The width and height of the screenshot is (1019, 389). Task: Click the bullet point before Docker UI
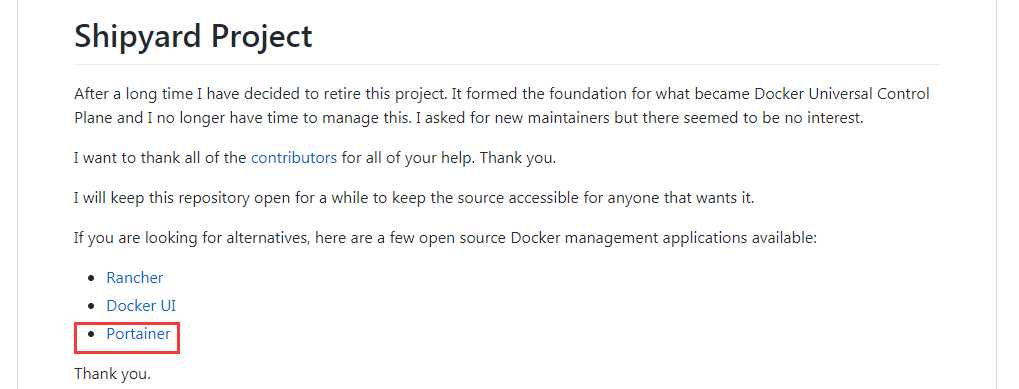[x=91, y=307]
